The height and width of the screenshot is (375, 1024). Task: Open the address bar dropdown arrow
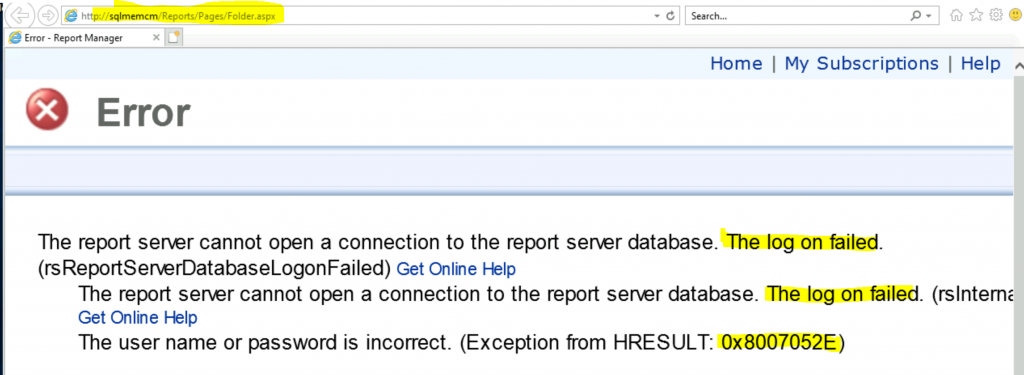coord(657,16)
